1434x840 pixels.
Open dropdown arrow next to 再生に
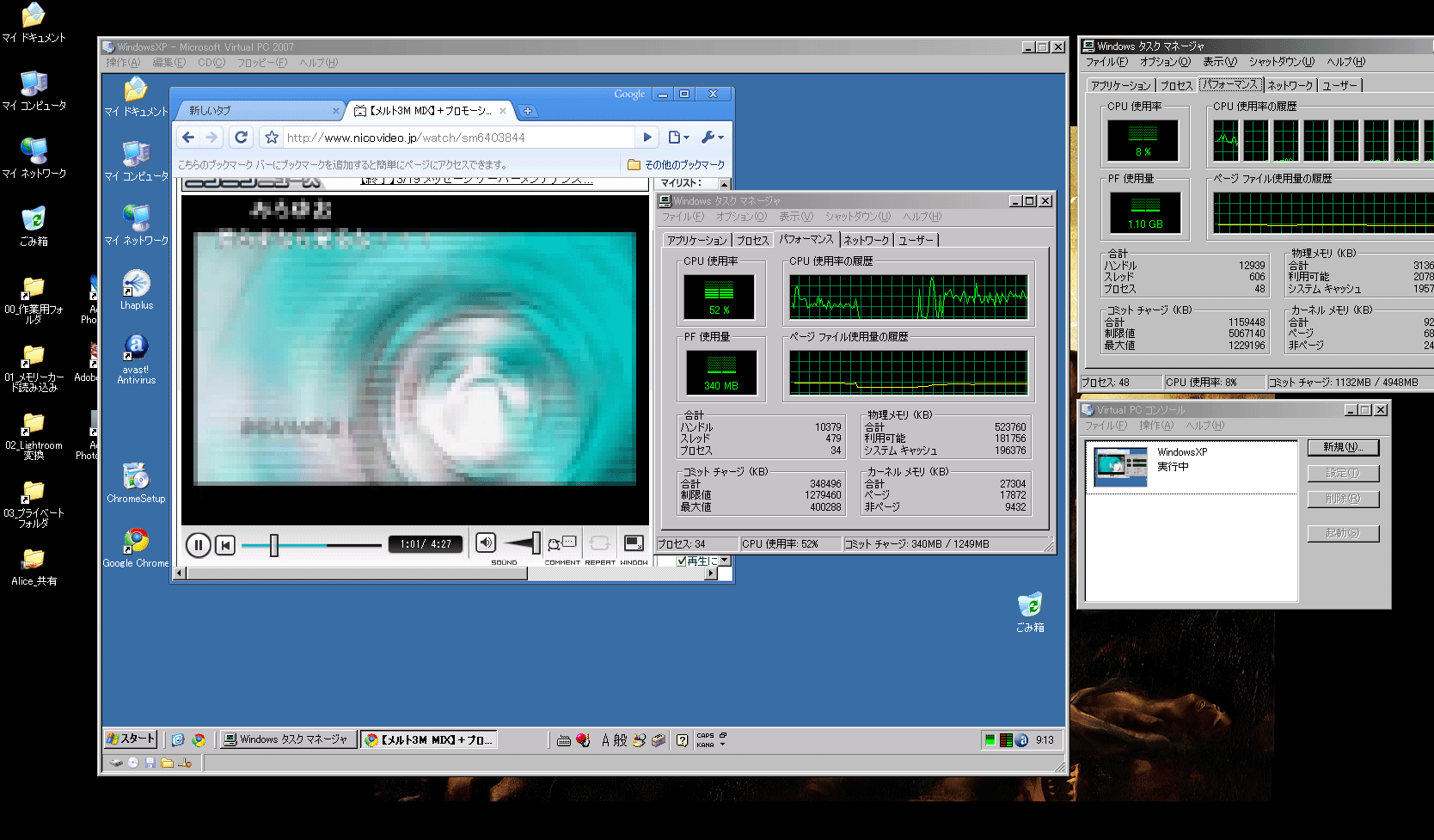click(725, 561)
